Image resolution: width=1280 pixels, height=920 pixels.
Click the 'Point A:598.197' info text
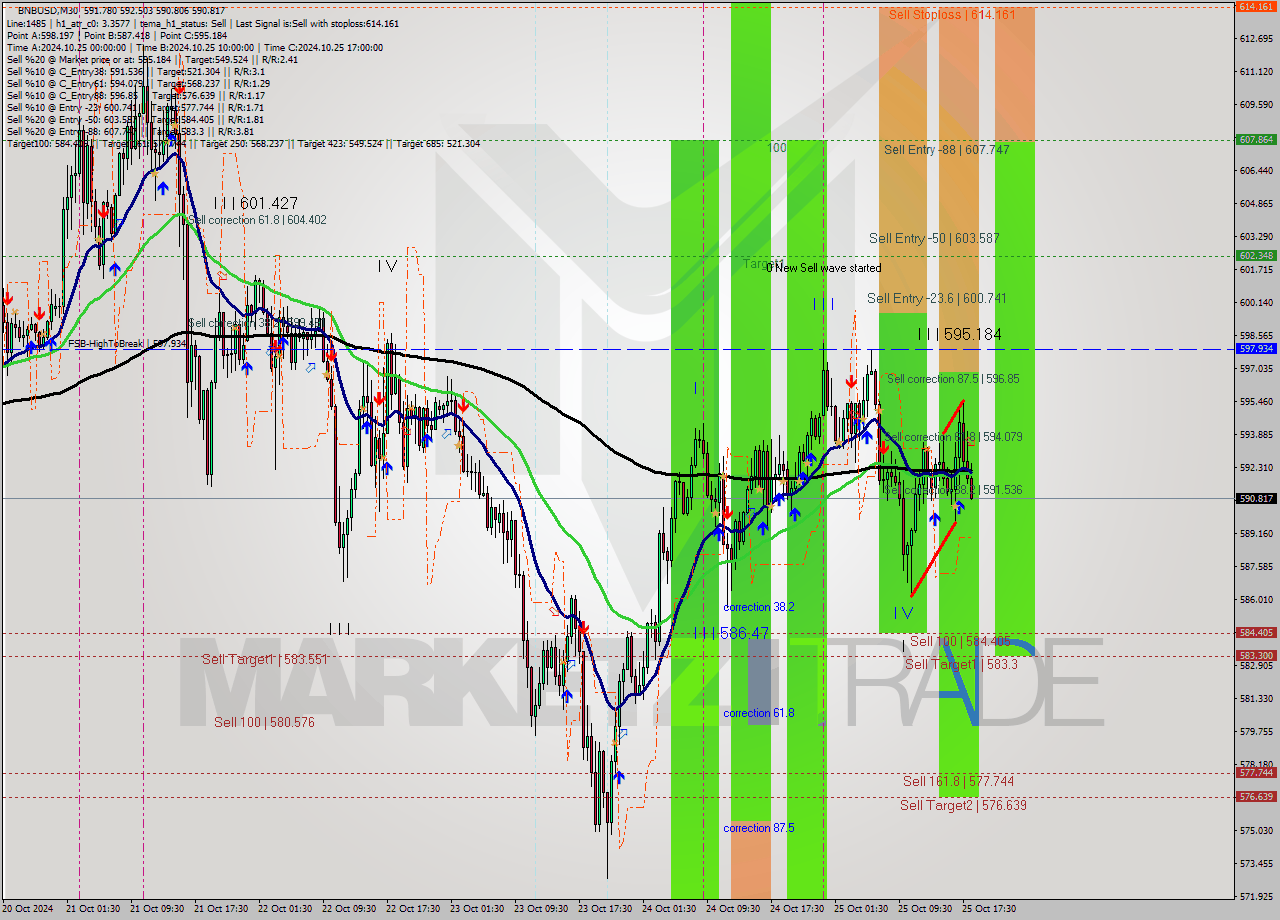coord(40,35)
